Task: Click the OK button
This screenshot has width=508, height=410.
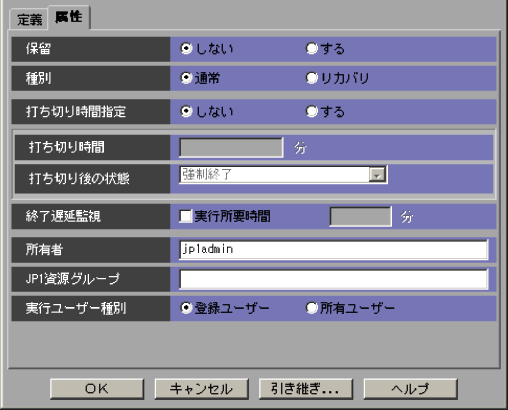Action: 97,389
